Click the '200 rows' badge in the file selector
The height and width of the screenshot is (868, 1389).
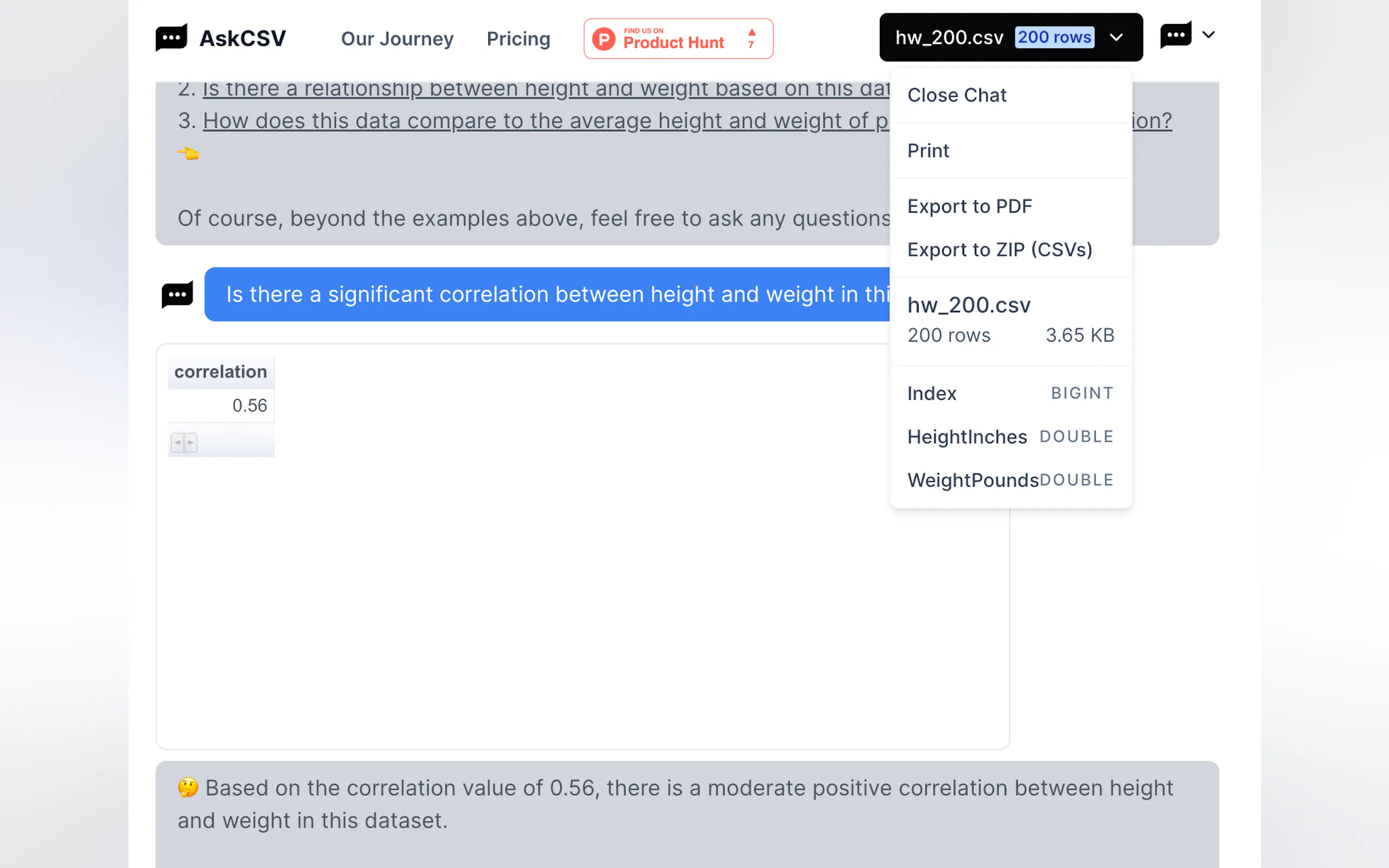pos(1054,38)
